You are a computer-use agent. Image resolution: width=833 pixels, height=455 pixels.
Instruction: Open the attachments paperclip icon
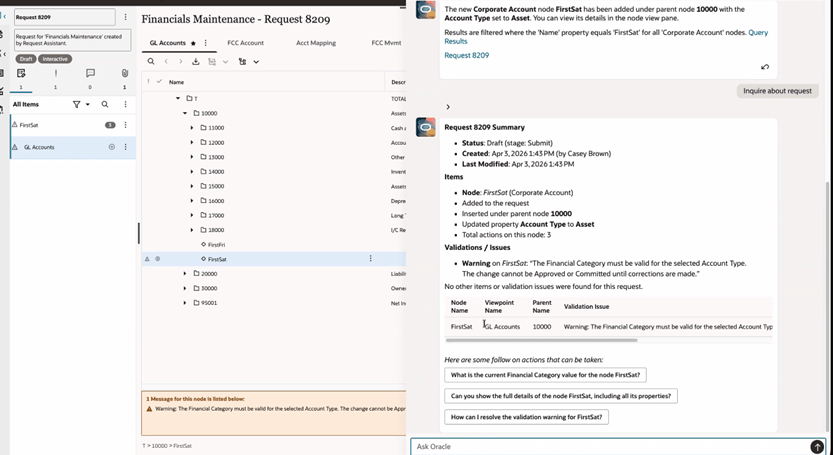pos(124,73)
